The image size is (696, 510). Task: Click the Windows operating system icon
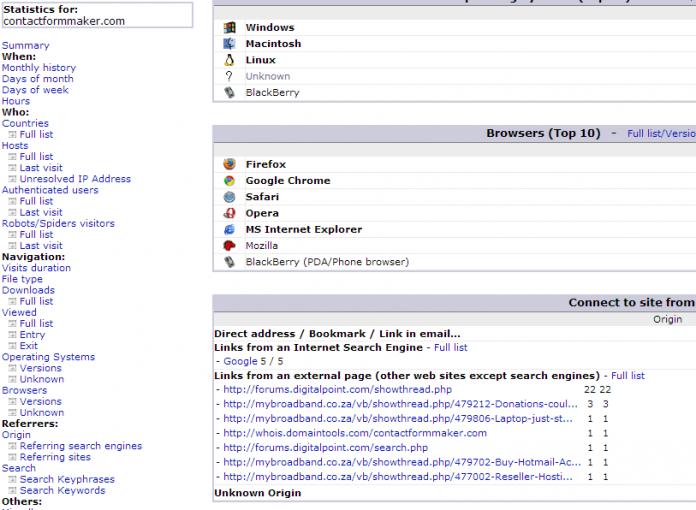tap(229, 28)
